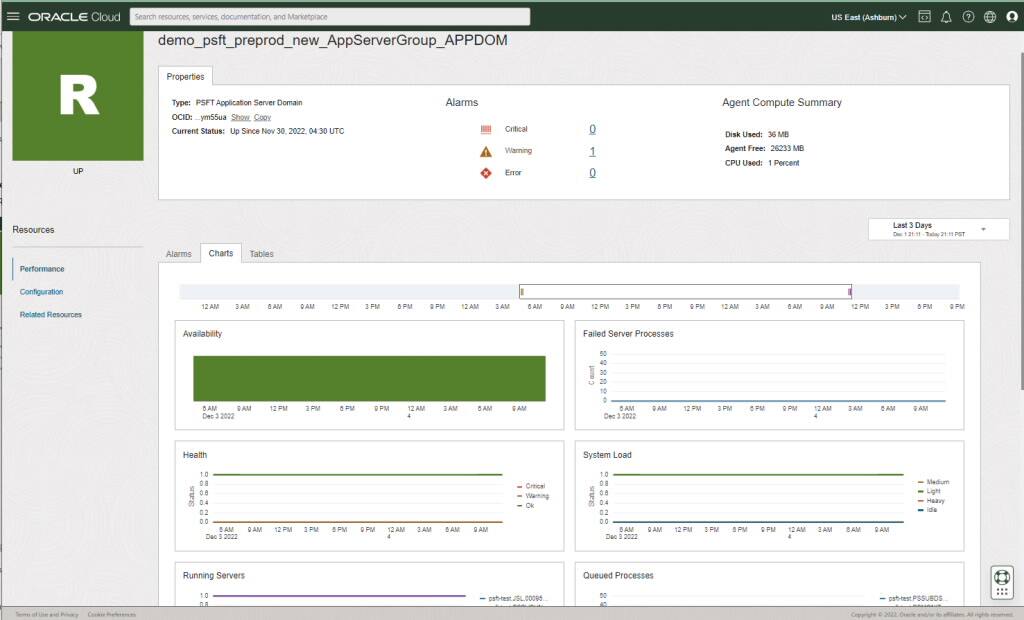The height and width of the screenshot is (620, 1024).
Task: Switch to the Alarms tab
Action: [x=179, y=253]
